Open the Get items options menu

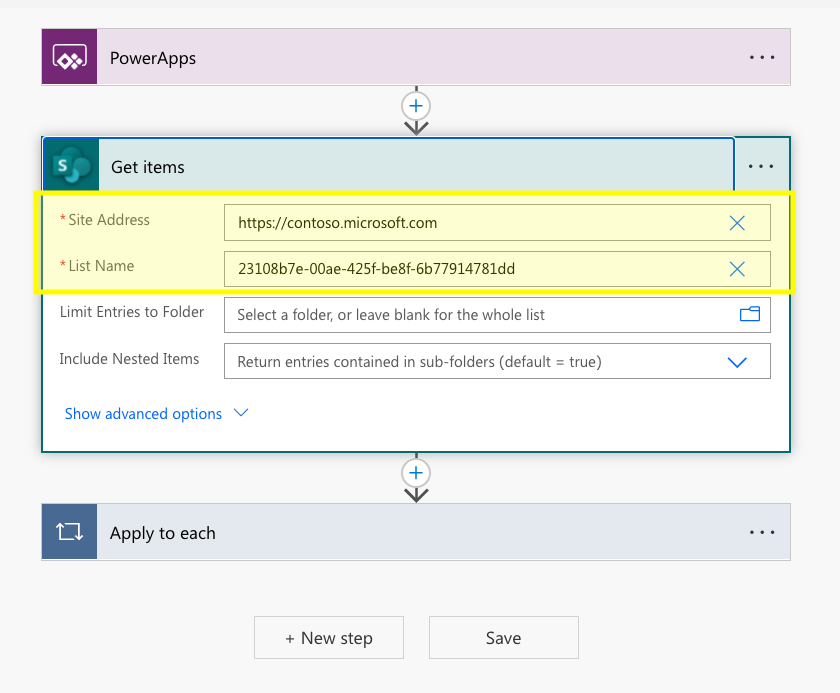[763, 165]
